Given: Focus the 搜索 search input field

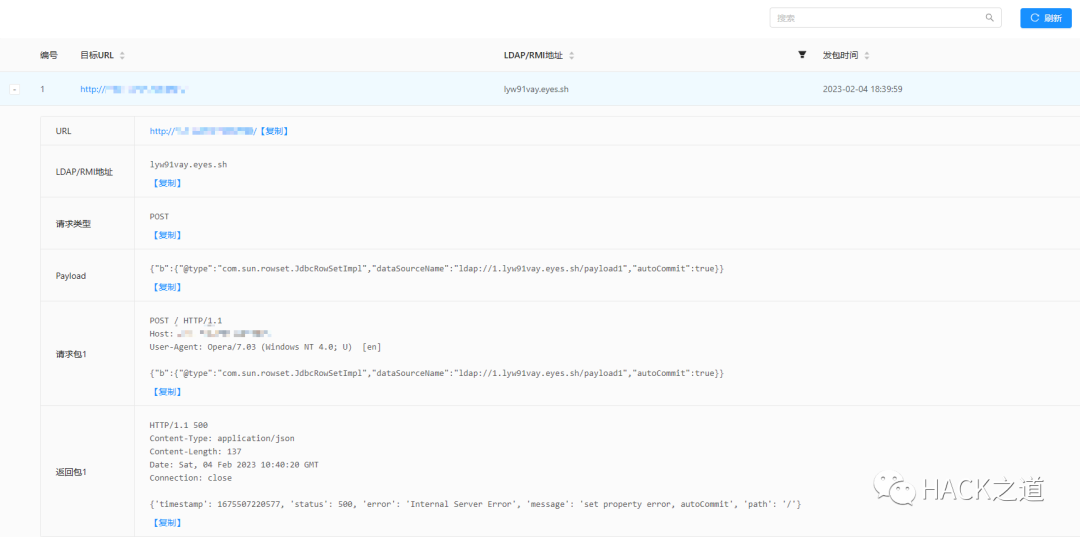Looking at the screenshot, I should pyautogui.click(x=885, y=18).
